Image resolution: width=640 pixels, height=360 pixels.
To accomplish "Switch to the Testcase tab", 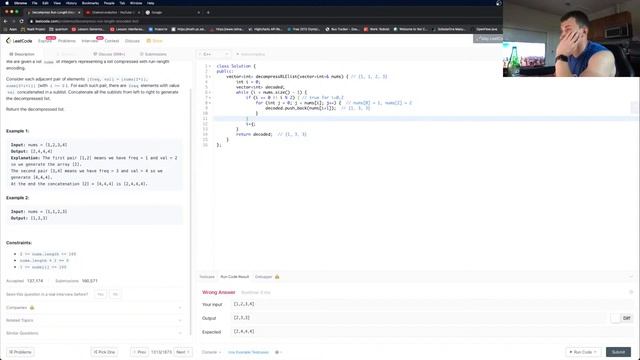I will (207, 277).
